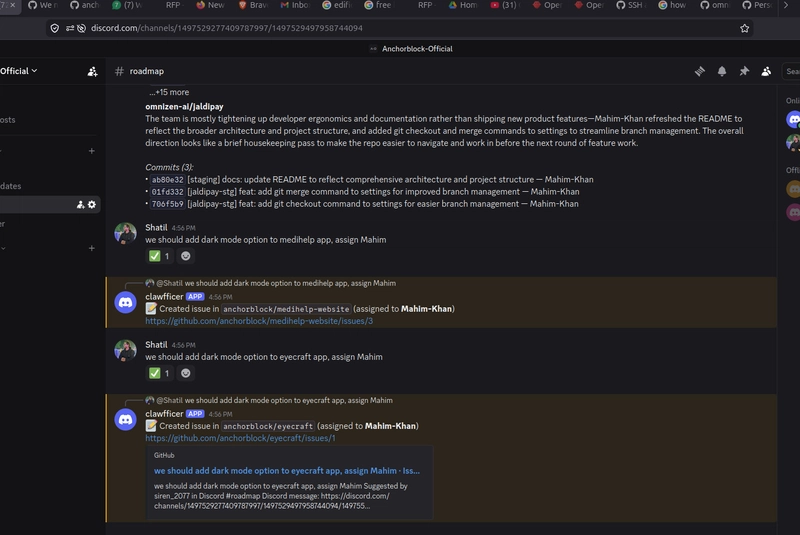The width and height of the screenshot is (800, 535).
Task: Bookmark this page with the star icon
Action: coord(744,28)
